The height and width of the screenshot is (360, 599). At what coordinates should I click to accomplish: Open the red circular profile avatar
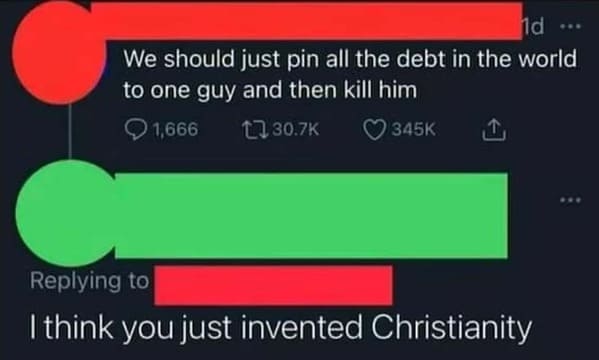click(x=58, y=52)
